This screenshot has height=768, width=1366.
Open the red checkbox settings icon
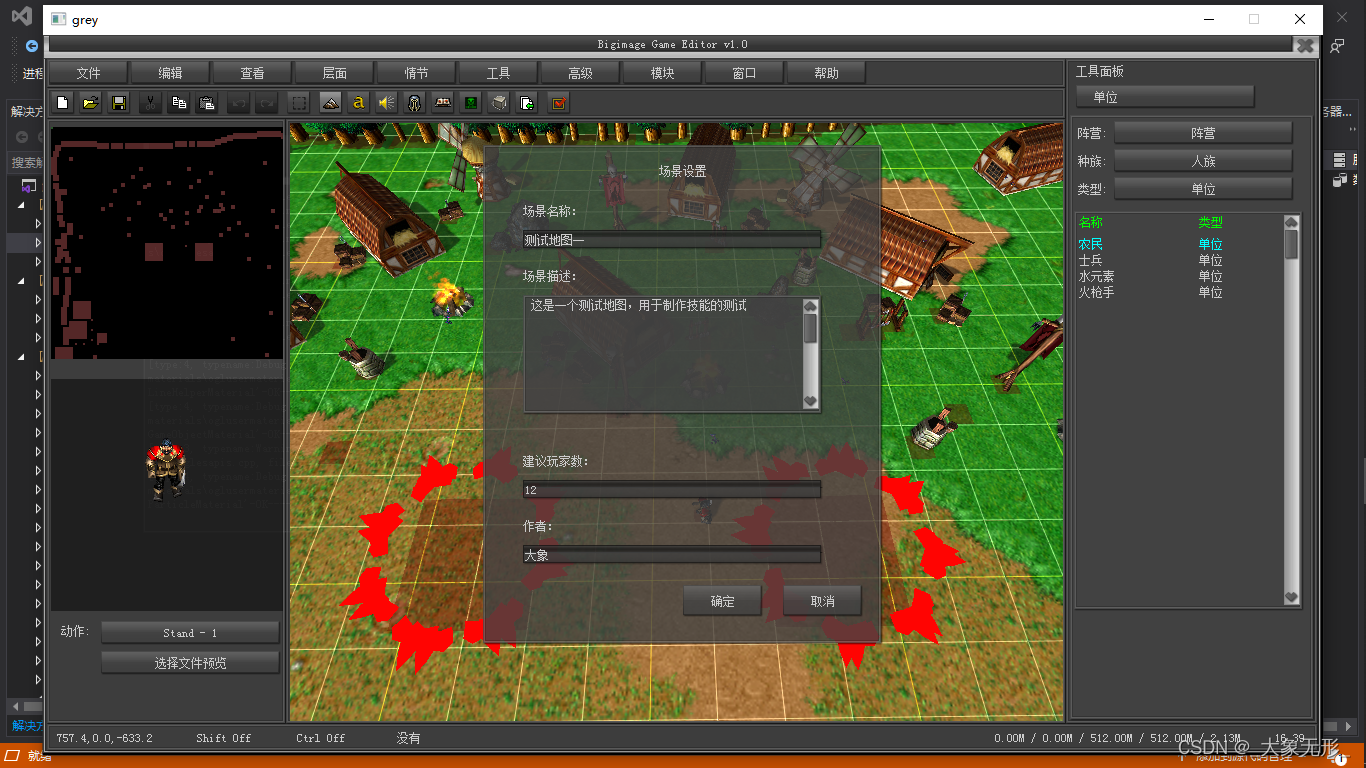coord(559,102)
